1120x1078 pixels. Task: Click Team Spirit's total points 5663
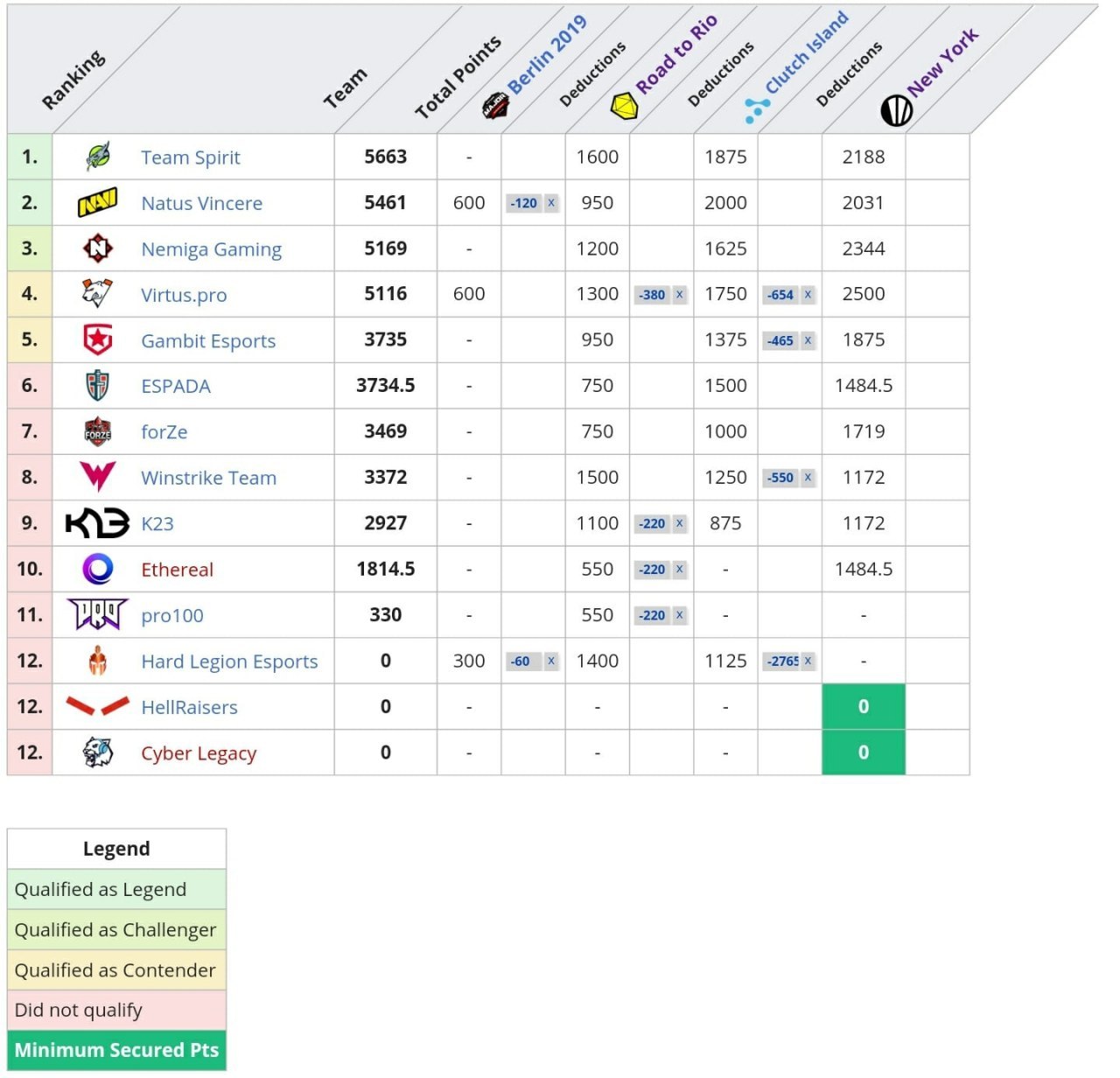(386, 157)
